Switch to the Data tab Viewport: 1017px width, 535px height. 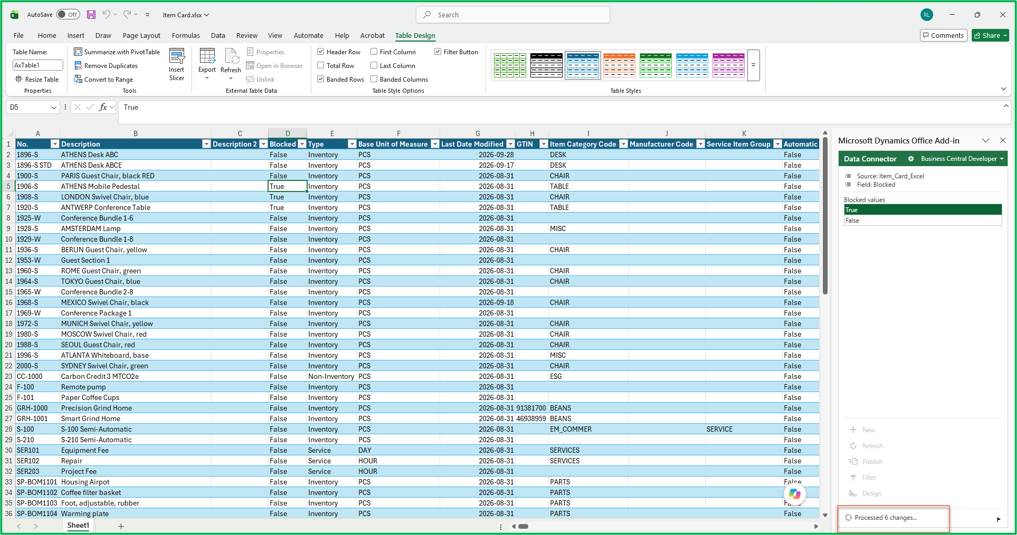pos(218,36)
